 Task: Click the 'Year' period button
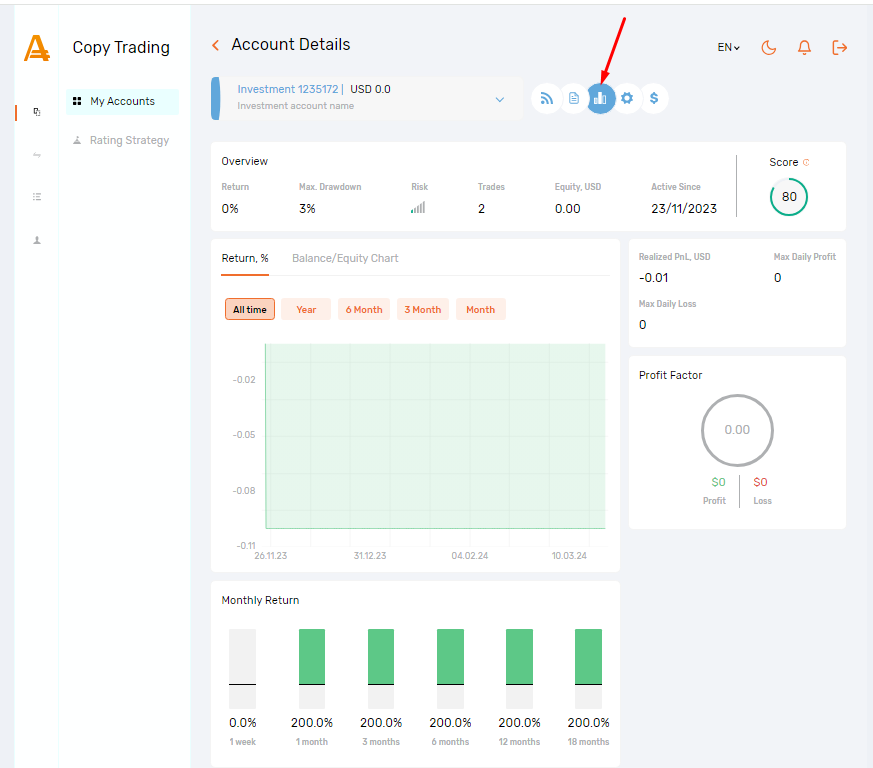pyautogui.click(x=306, y=310)
